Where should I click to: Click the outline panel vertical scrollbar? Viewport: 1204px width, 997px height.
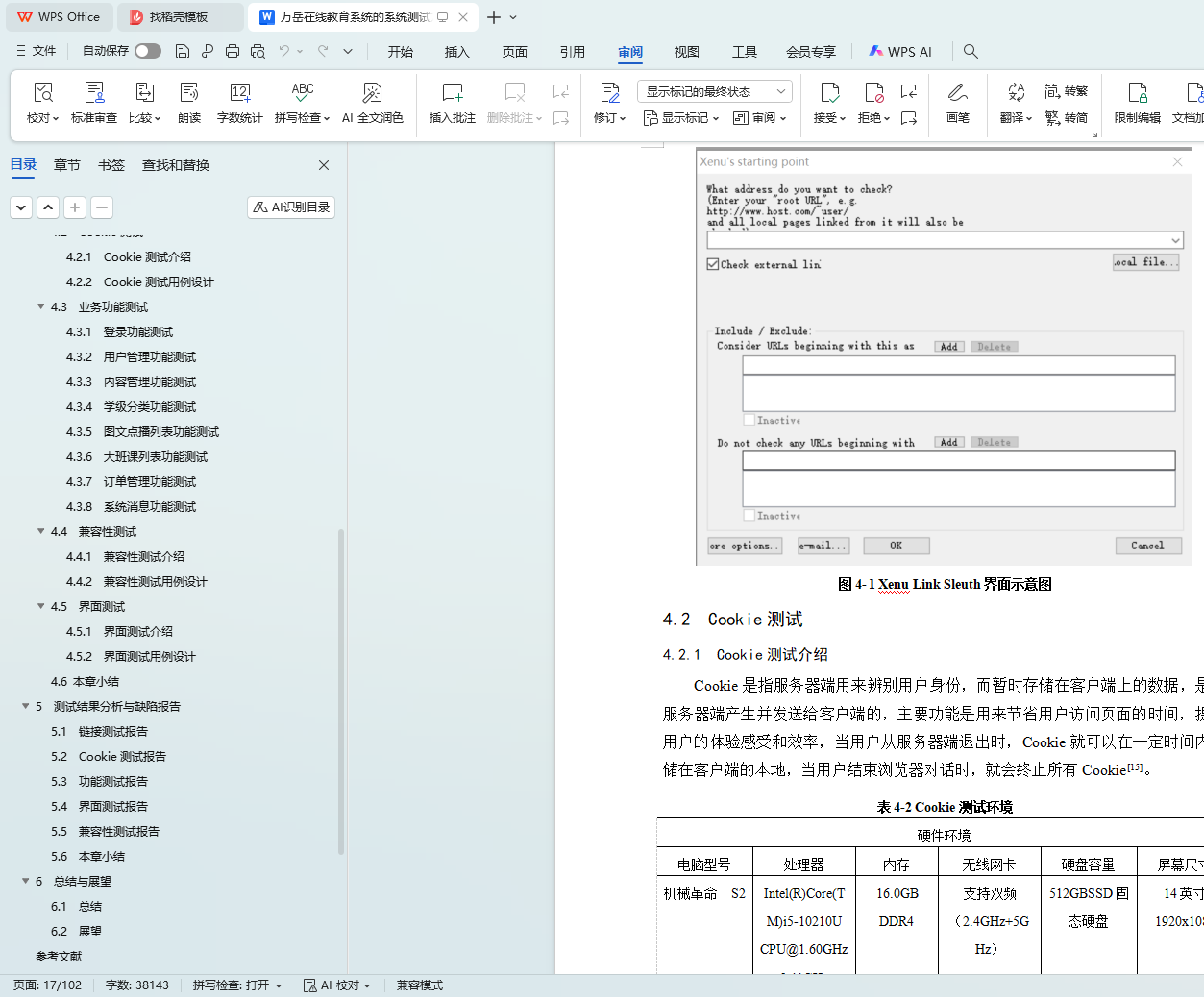click(x=341, y=692)
